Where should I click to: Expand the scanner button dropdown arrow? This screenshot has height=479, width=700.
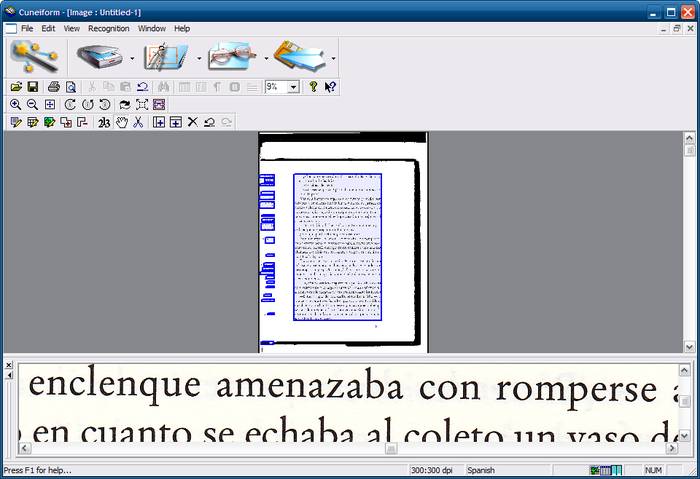132,58
